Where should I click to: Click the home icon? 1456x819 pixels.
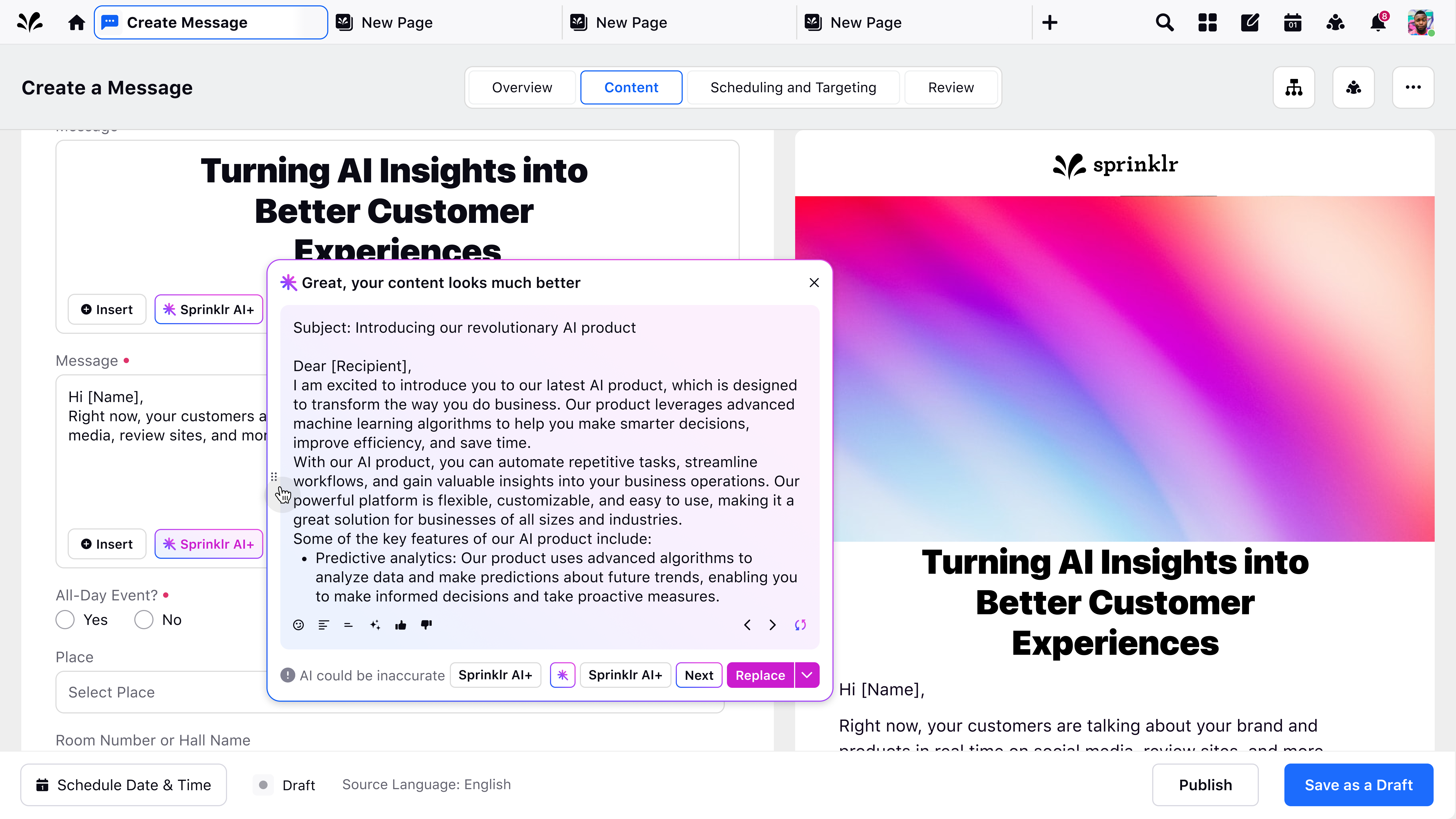tap(76, 23)
